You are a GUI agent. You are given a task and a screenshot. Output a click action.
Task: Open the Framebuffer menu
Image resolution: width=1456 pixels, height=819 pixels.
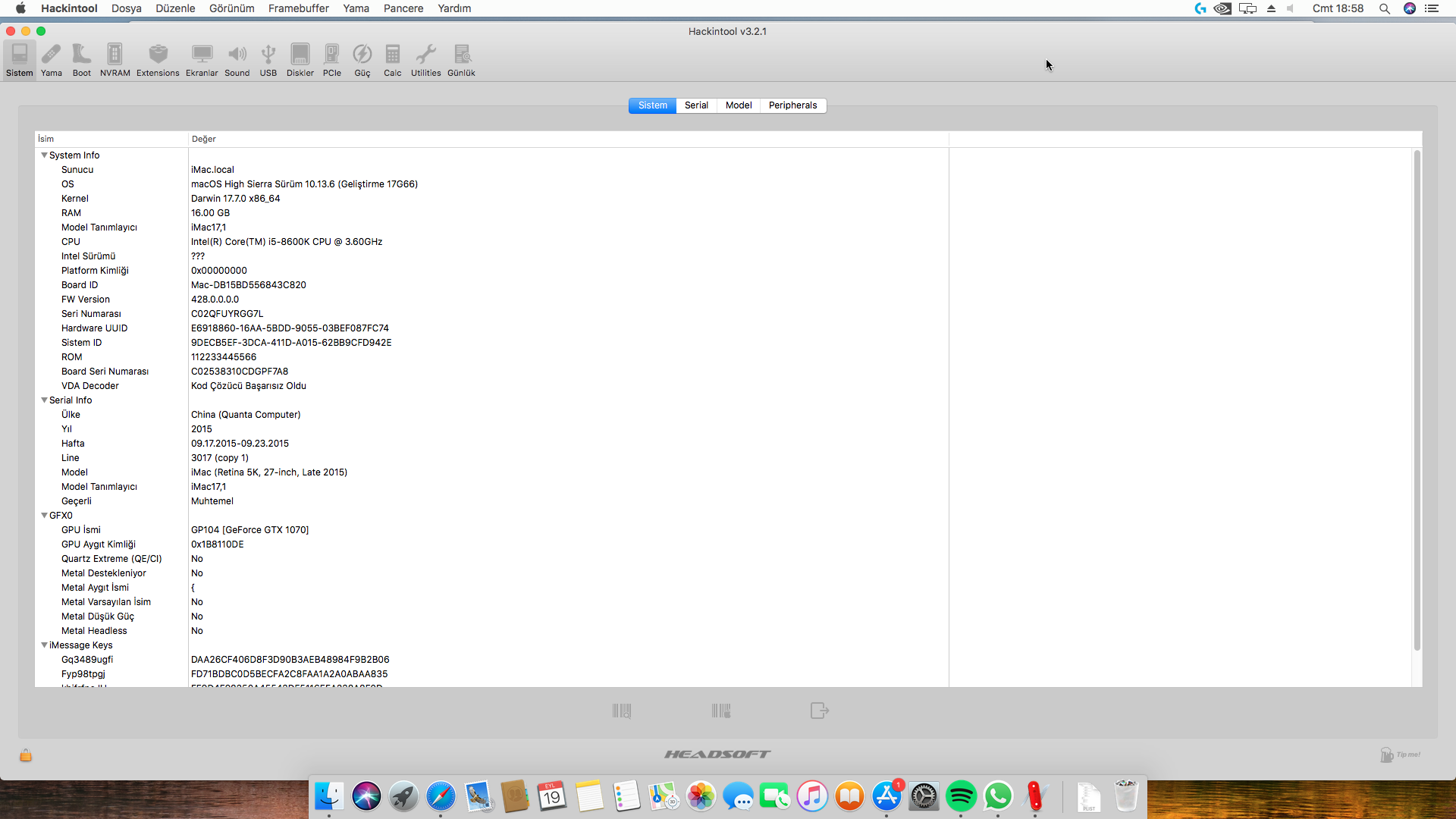[298, 8]
